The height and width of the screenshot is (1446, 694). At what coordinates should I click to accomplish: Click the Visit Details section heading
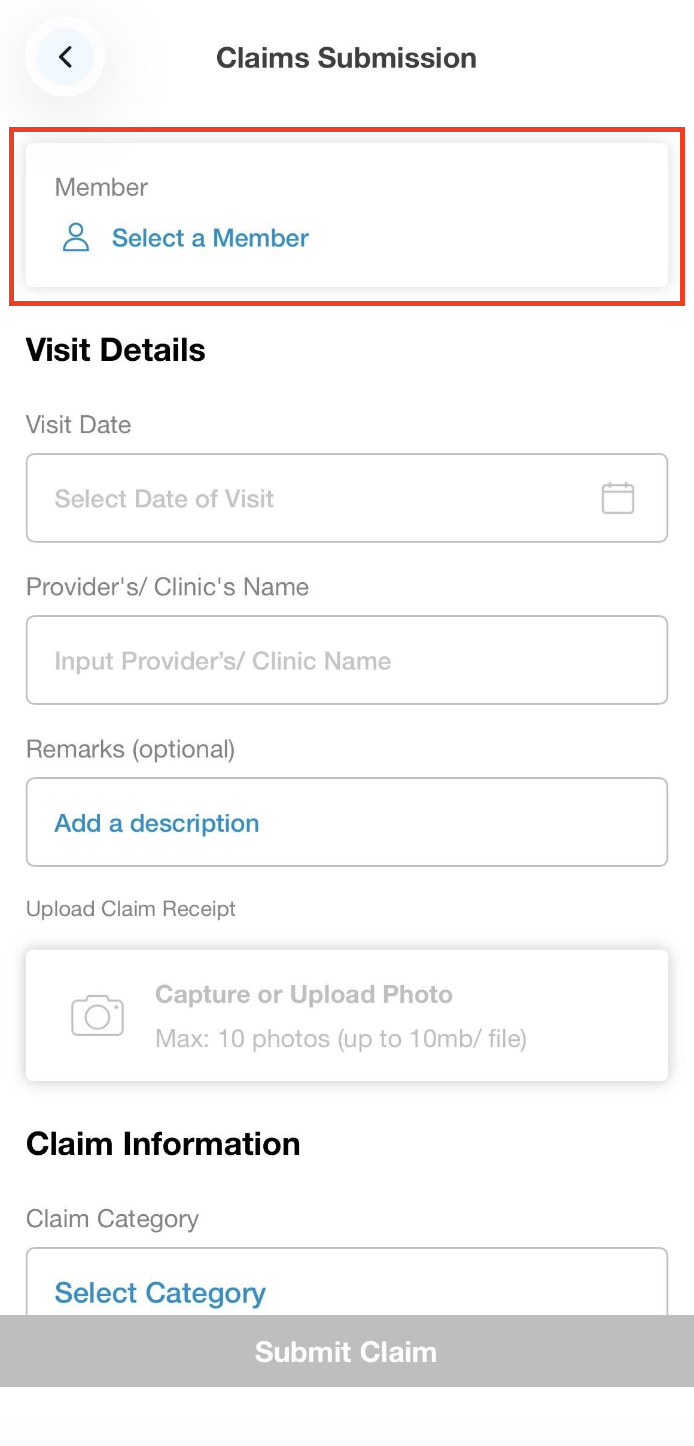(x=116, y=350)
